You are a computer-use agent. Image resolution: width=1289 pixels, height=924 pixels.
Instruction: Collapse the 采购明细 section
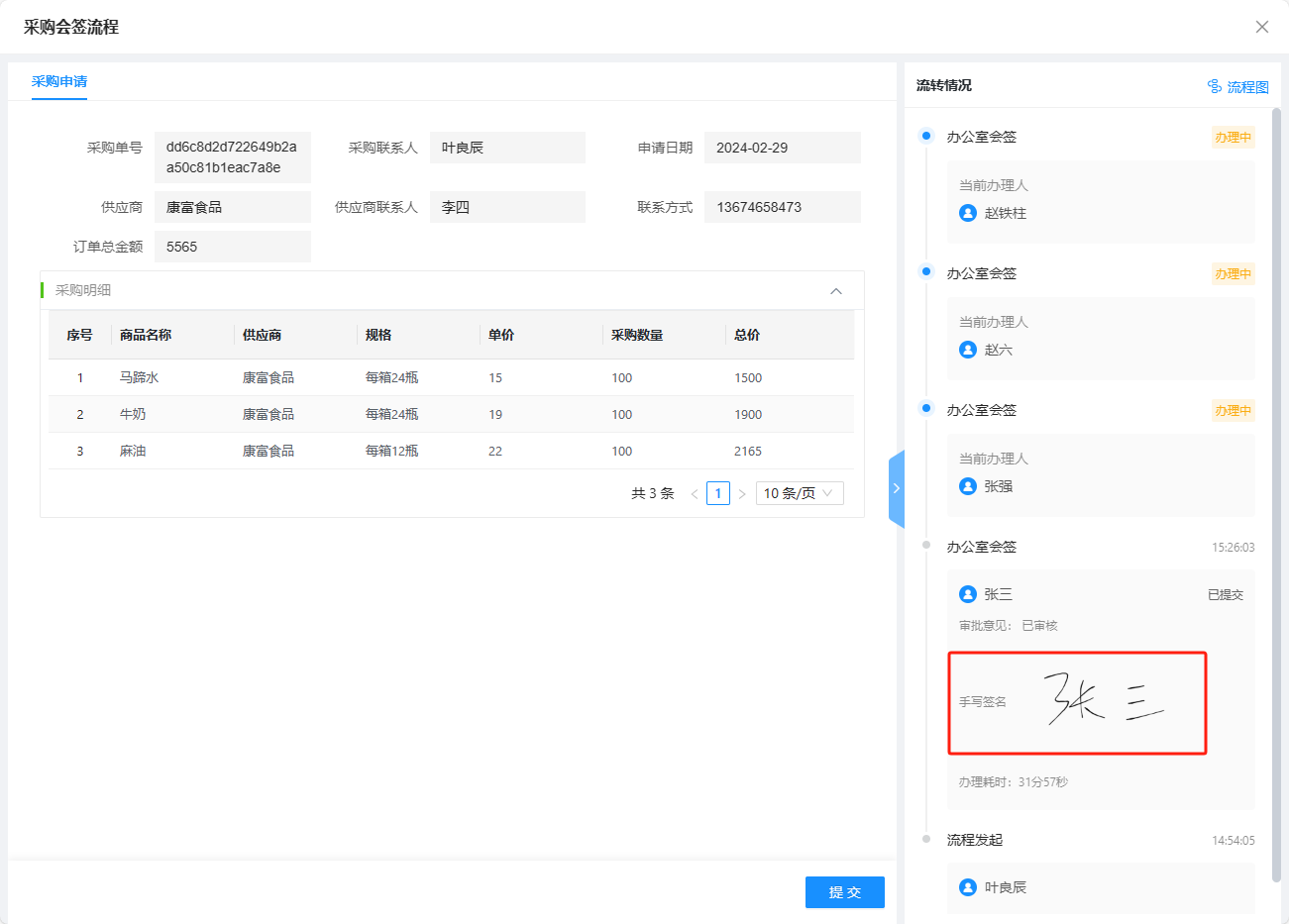coord(835,291)
